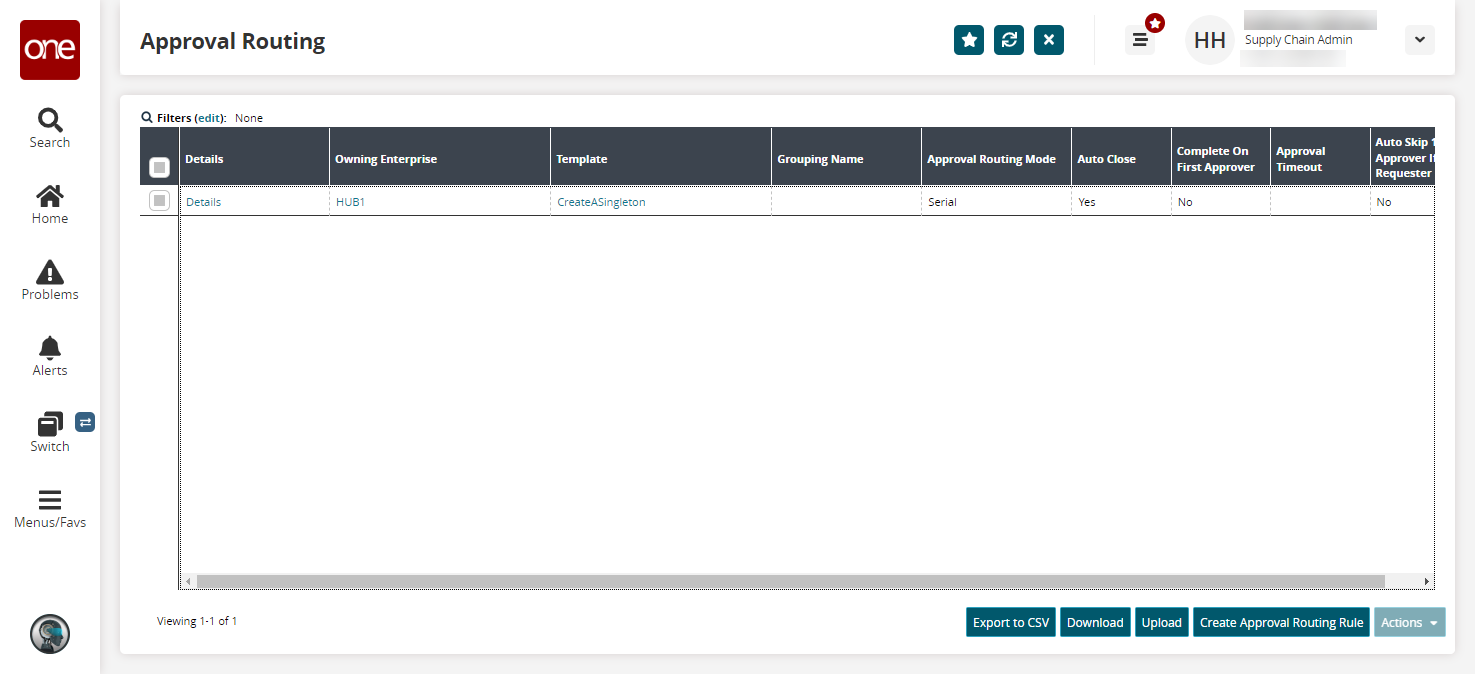The width and height of the screenshot is (1475, 674).
Task: Open the favorites list menu icon
Action: [x=1140, y=40]
